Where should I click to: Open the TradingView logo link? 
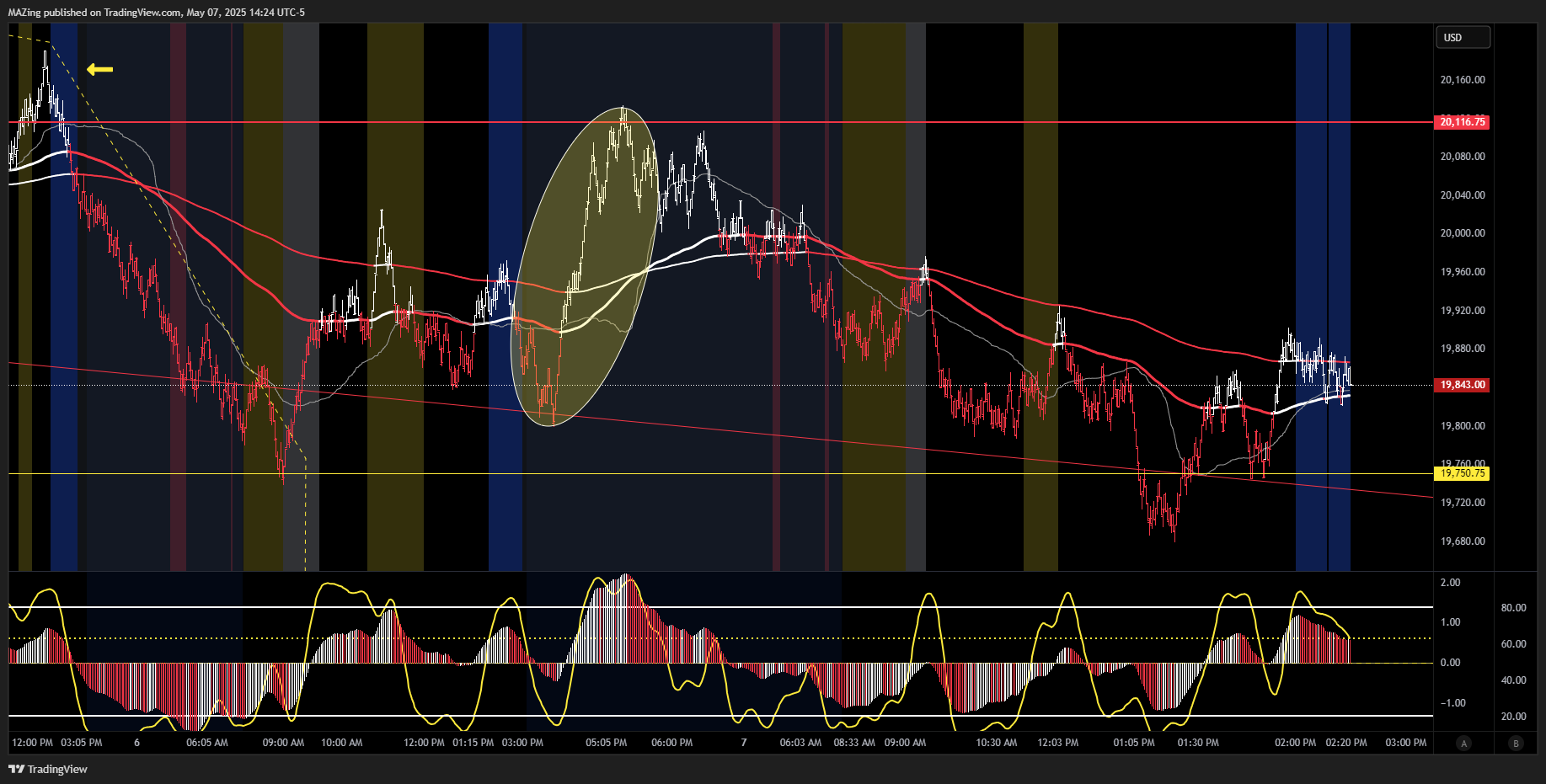tap(48, 769)
